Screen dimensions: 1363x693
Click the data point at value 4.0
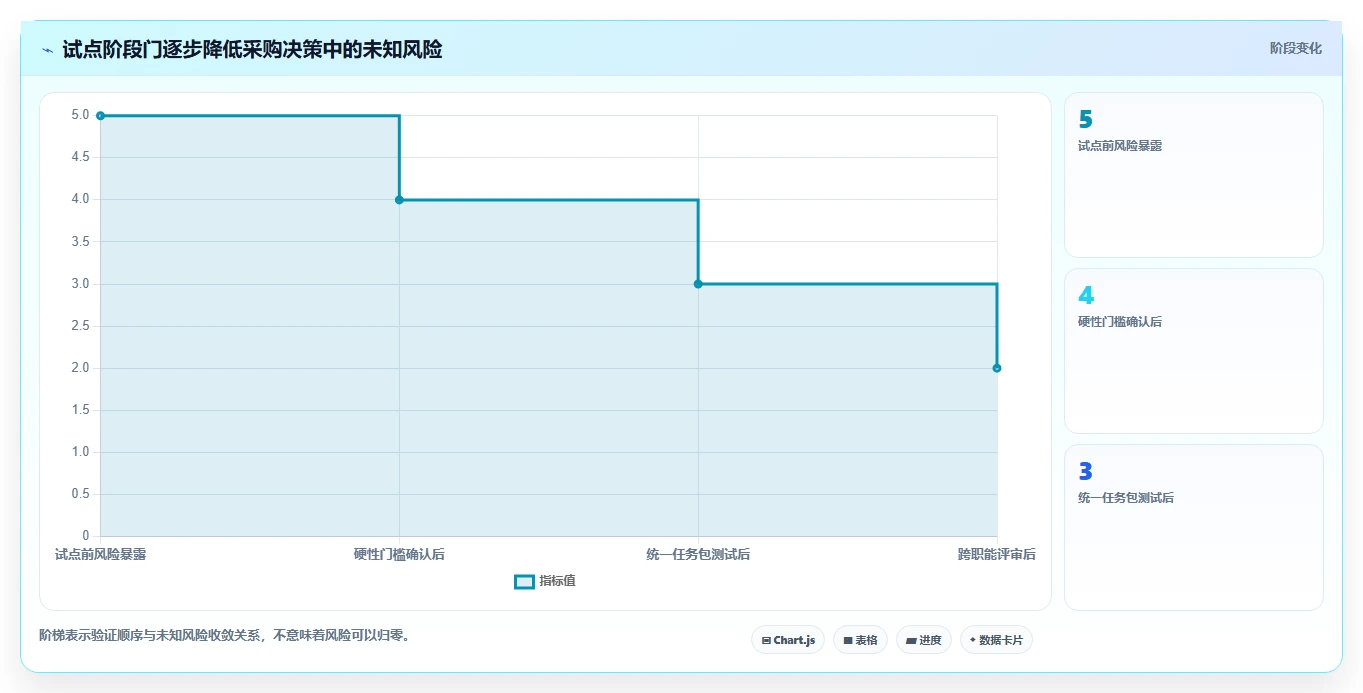pyautogui.click(x=399, y=200)
